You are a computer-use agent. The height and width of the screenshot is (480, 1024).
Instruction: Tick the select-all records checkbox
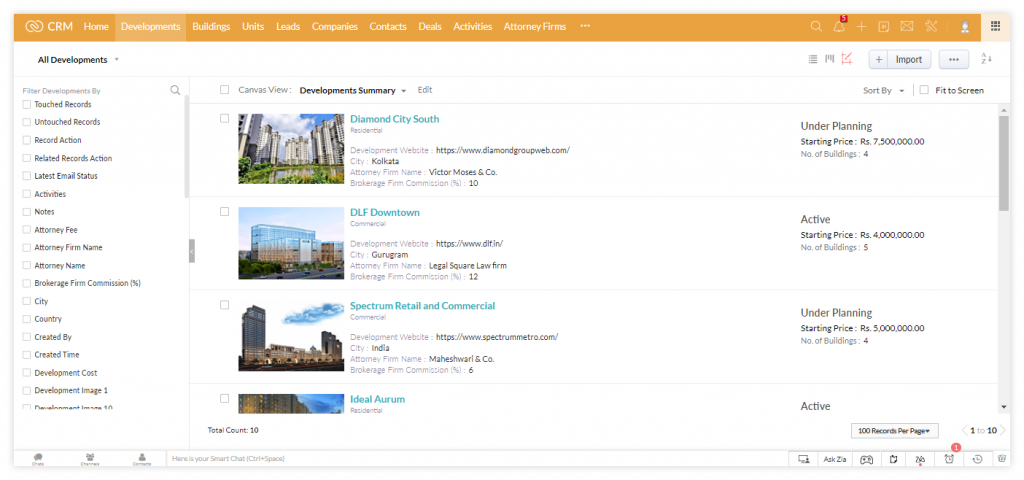tap(225, 90)
